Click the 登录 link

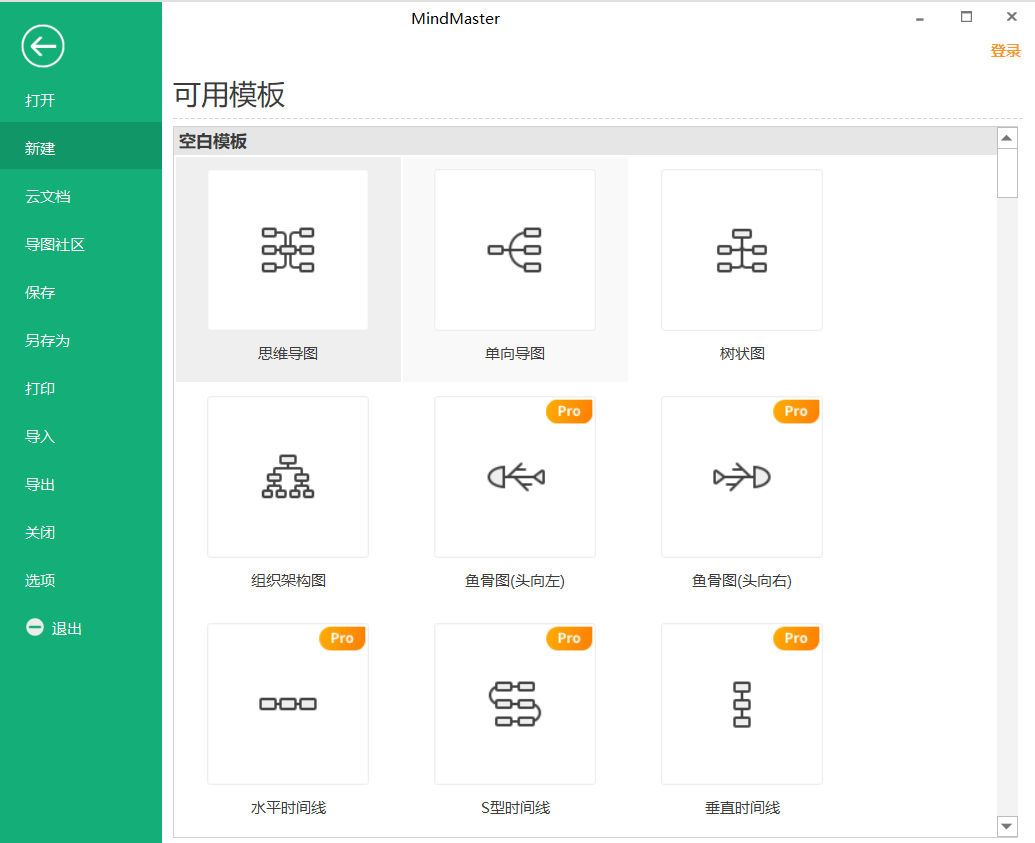(x=1006, y=50)
